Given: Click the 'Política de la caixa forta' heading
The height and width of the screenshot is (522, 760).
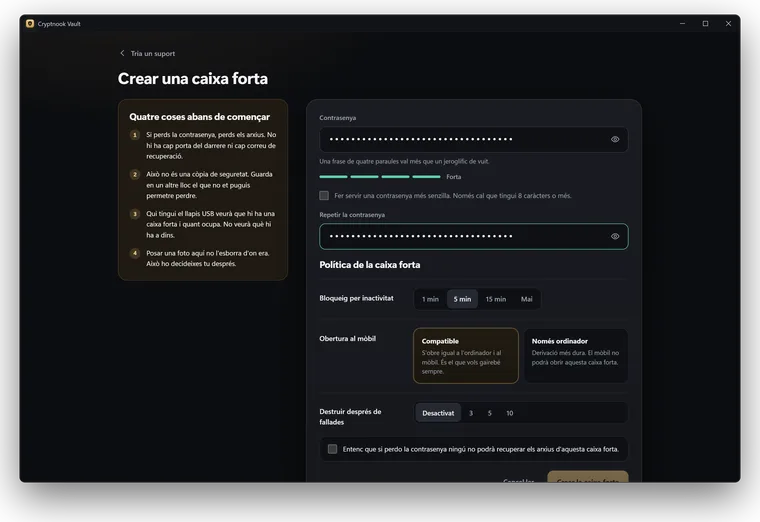Looking at the screenshot, I should coord(370,265).
